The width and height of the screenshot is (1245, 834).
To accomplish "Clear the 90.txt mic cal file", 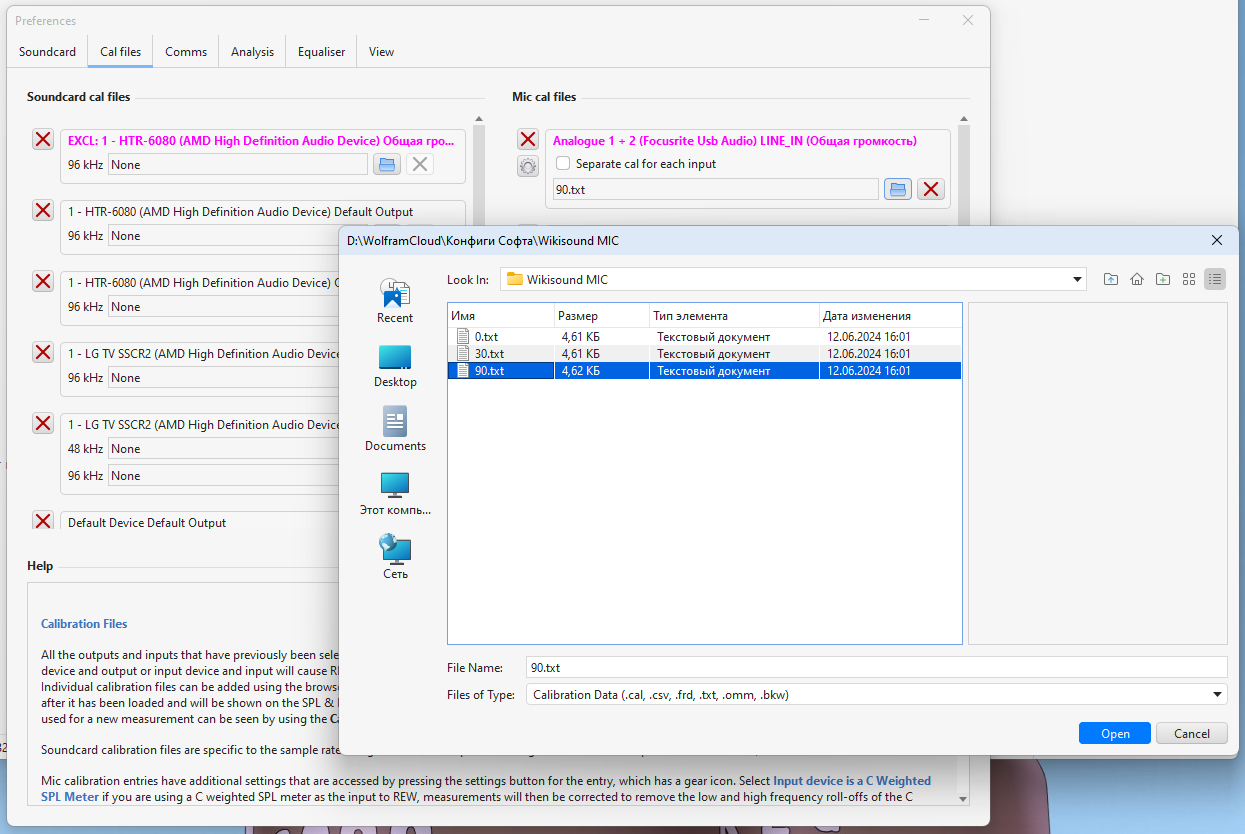I will 931,189.
